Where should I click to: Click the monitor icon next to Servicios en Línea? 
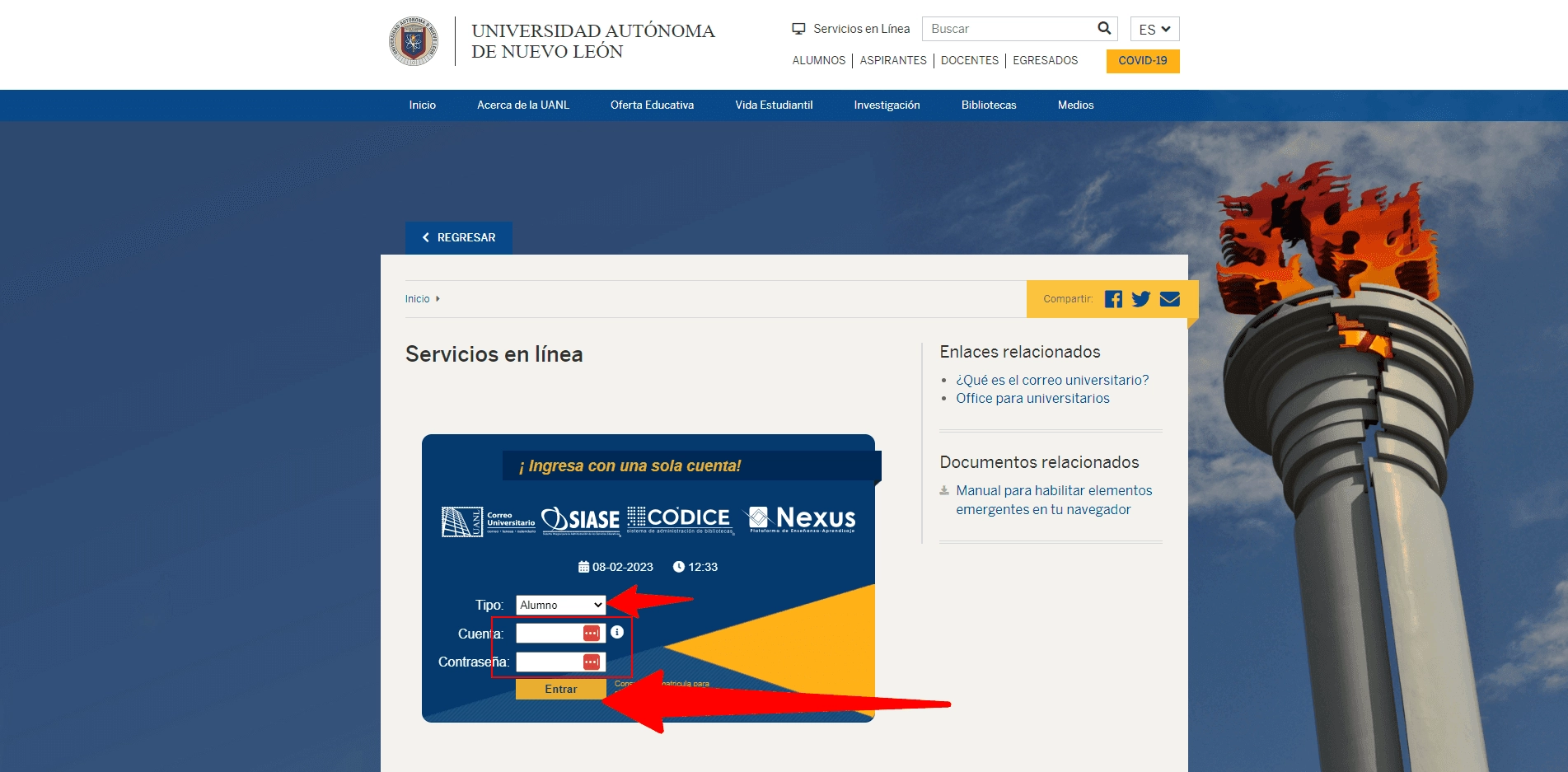(797, 28)
